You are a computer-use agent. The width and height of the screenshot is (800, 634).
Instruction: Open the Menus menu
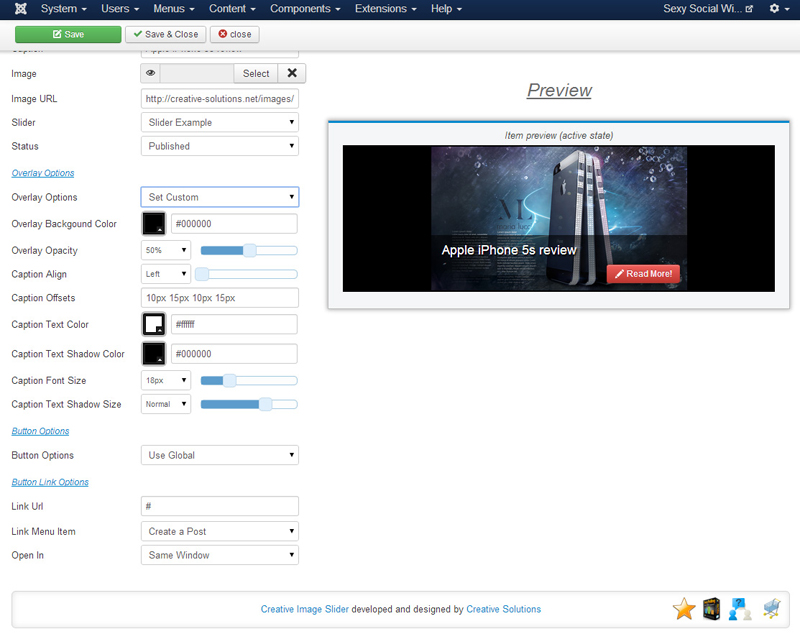tap(173, 9)
